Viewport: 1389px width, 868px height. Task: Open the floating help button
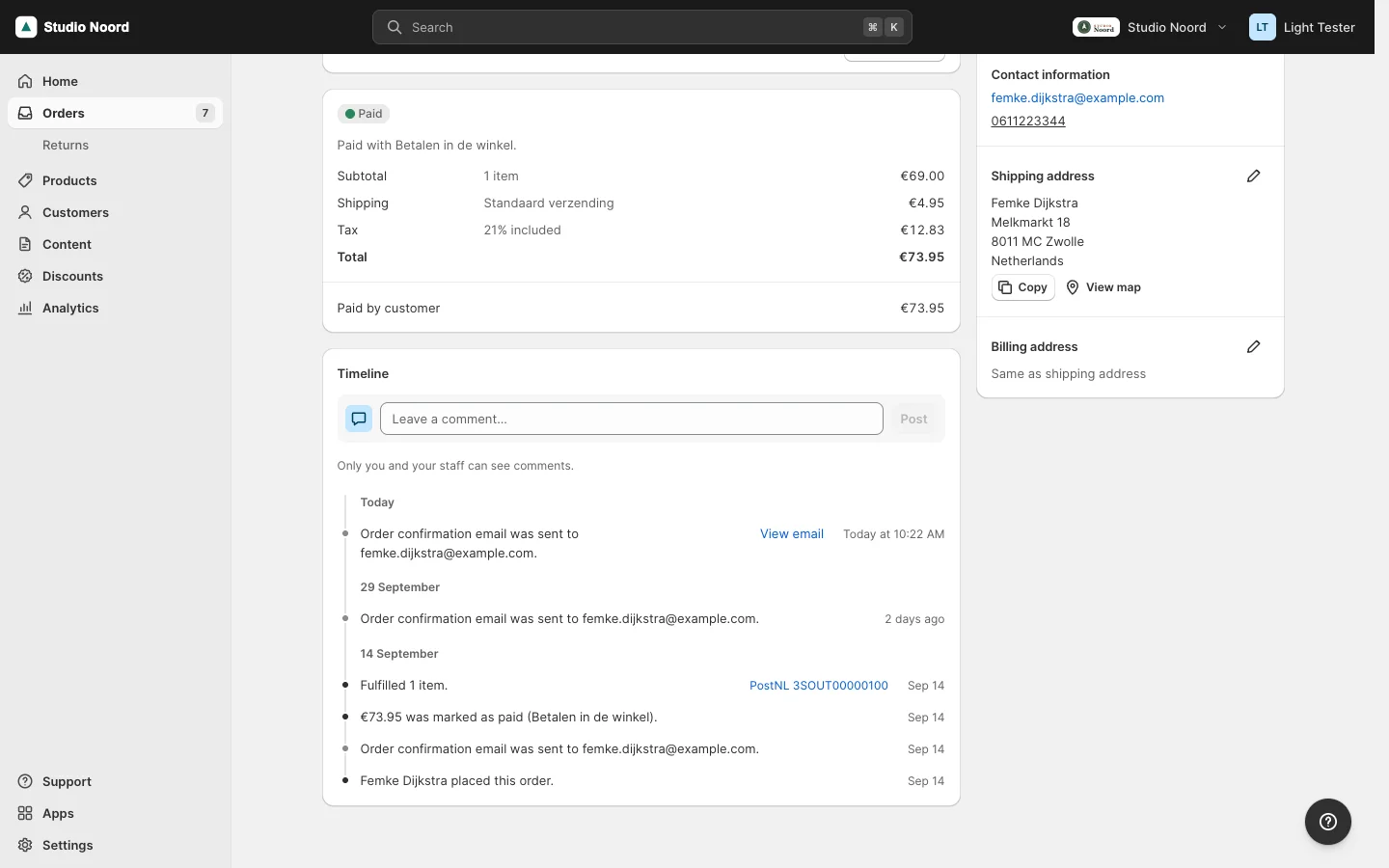tap(1328, 822)
